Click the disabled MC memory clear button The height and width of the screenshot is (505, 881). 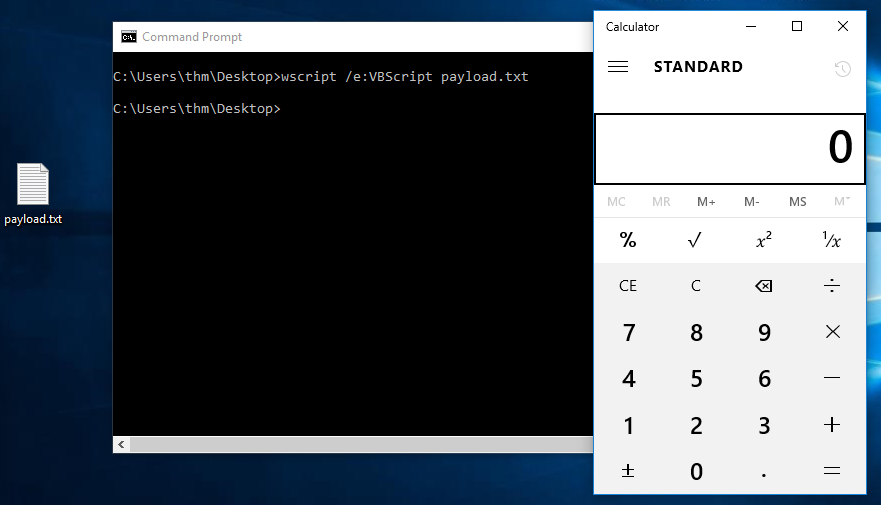click(x=616, y=202)
